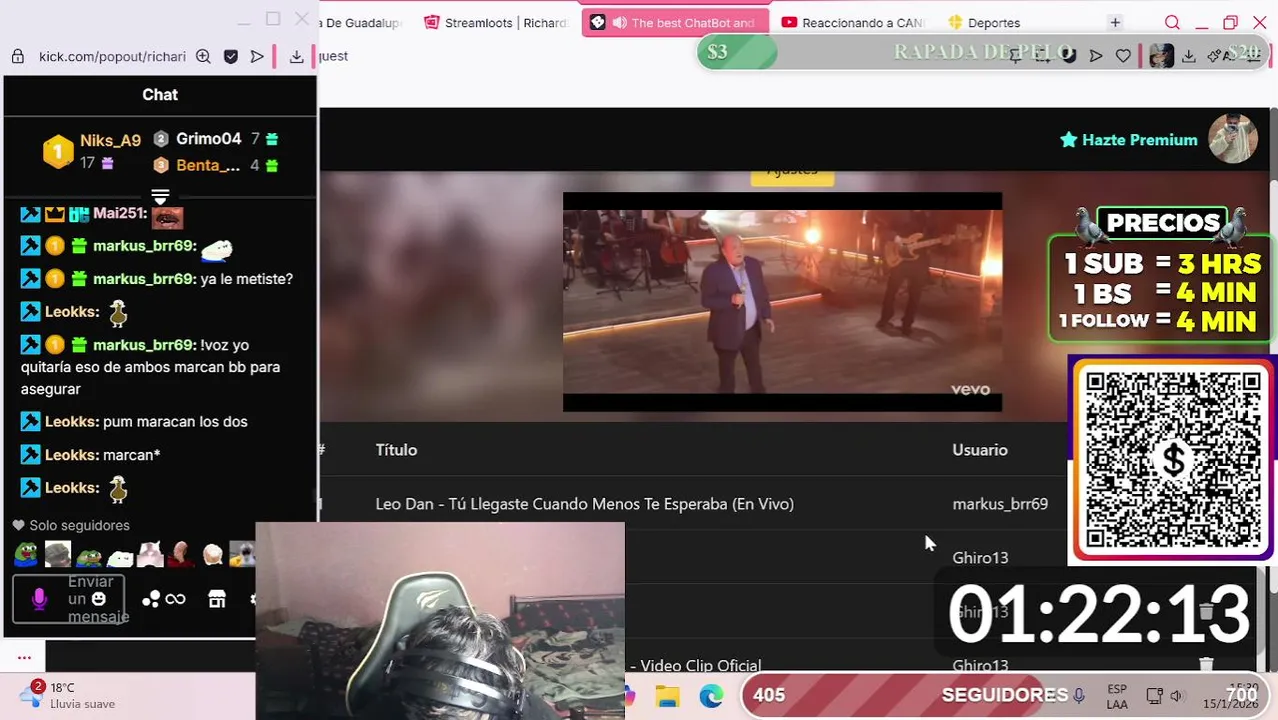Viewport: 1278px width, 720px height.
Task: Select the first Pepe frog emote
Action: (x=26, y=553)
